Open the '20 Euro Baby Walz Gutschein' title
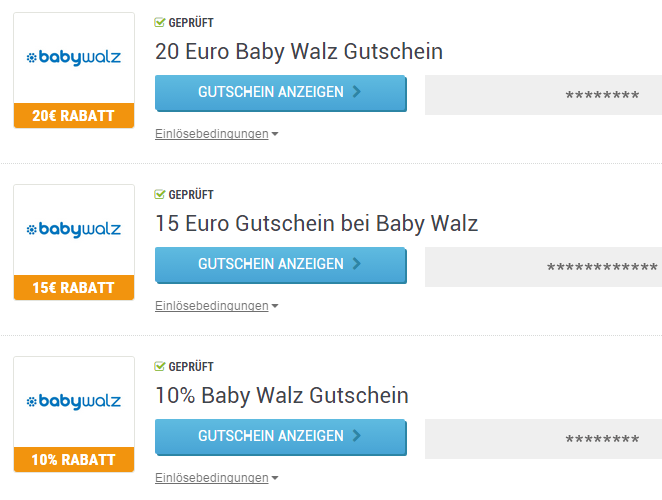Image resolution: width=662 pixels, height=500 pixels. [299, 52]
